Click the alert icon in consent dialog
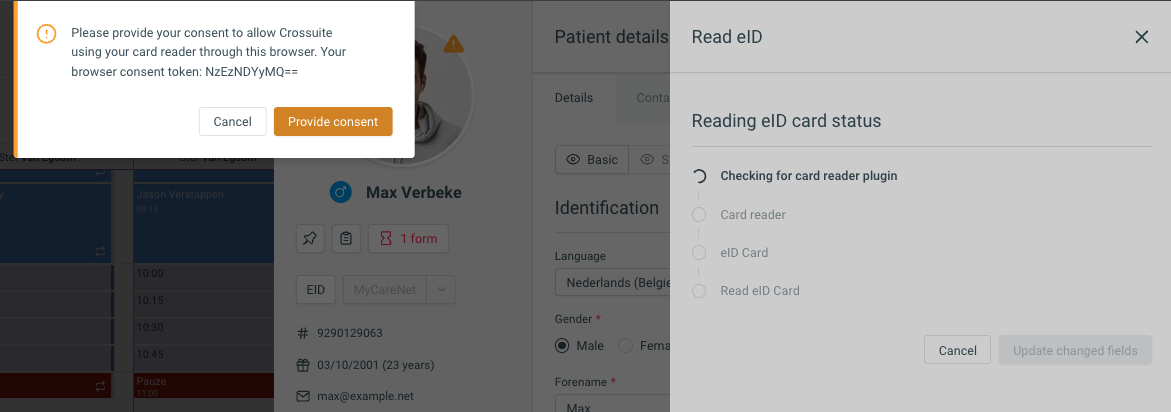 tap(46, 34)
